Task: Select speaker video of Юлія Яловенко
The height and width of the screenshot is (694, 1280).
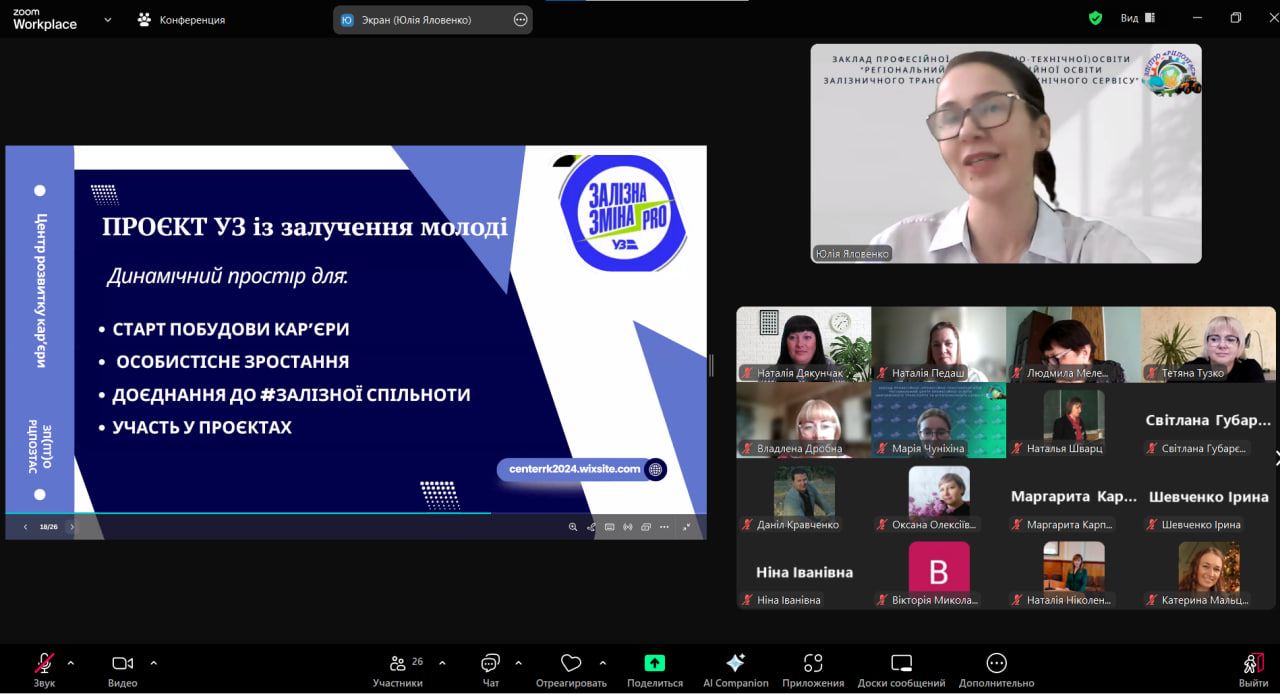Action: click(x=1006, y=153)
